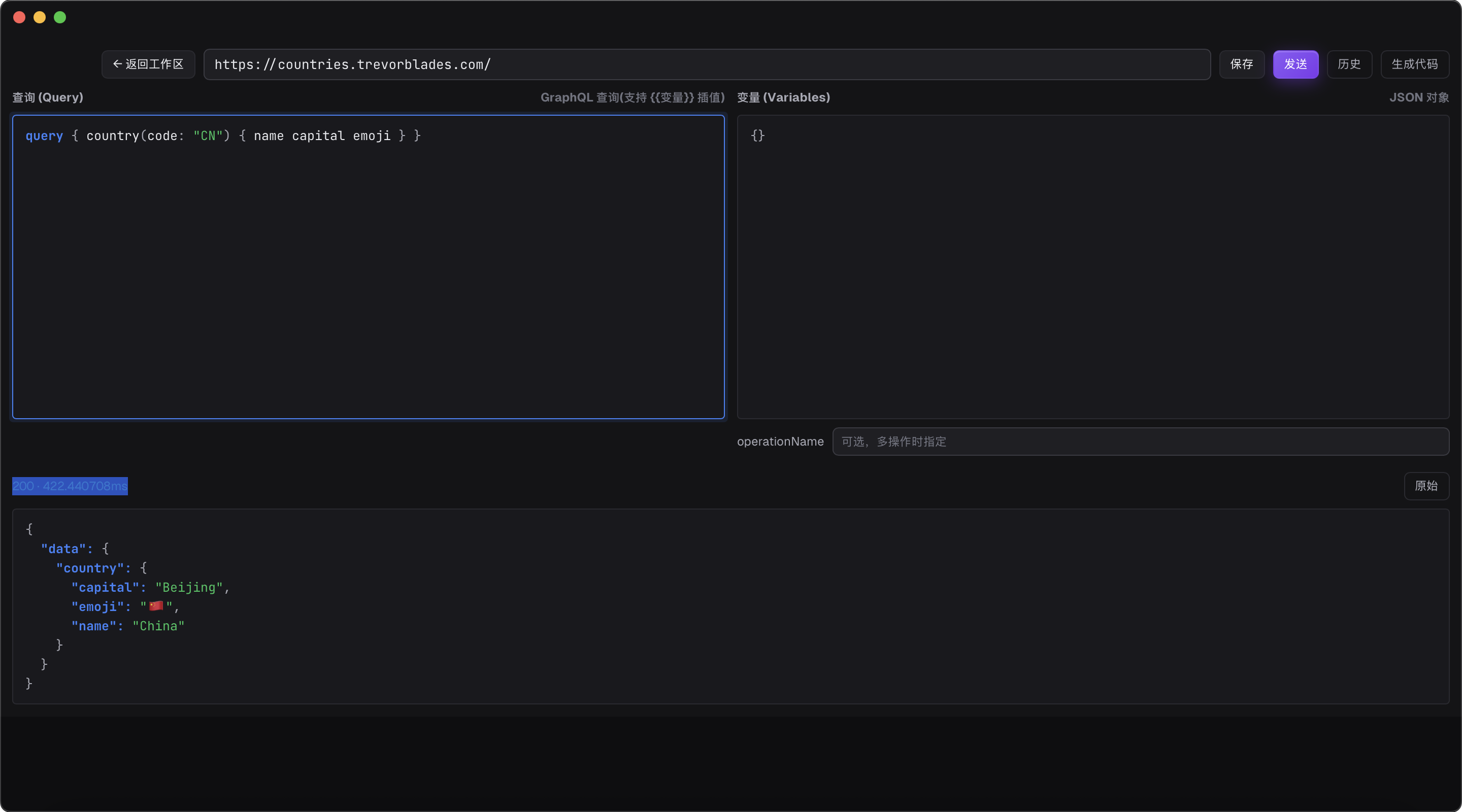This screenshot has width=1462, height=812.
Task: Click the "capital" key in the response
Action: click(x=105, y=587)
